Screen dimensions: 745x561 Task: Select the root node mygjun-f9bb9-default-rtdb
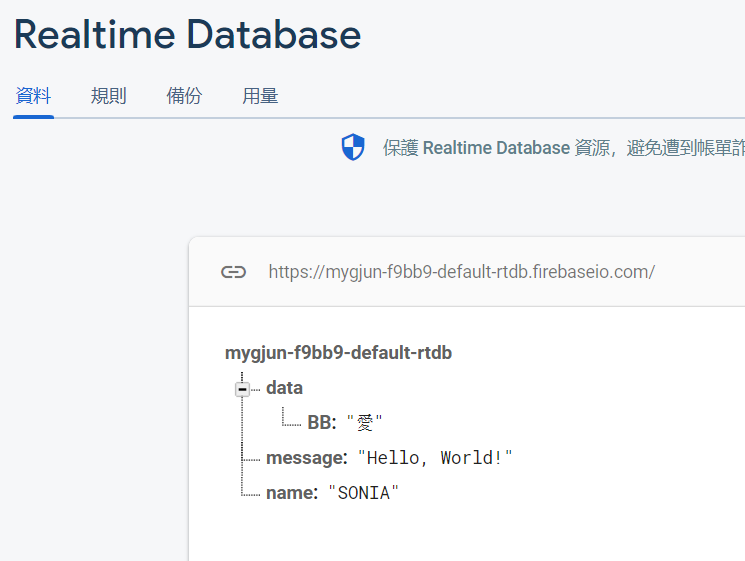tap(338, 353)
